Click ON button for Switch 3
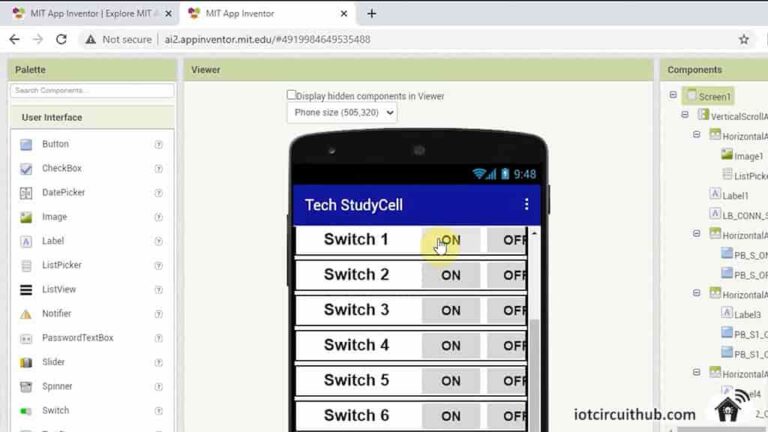 (451, 311)
